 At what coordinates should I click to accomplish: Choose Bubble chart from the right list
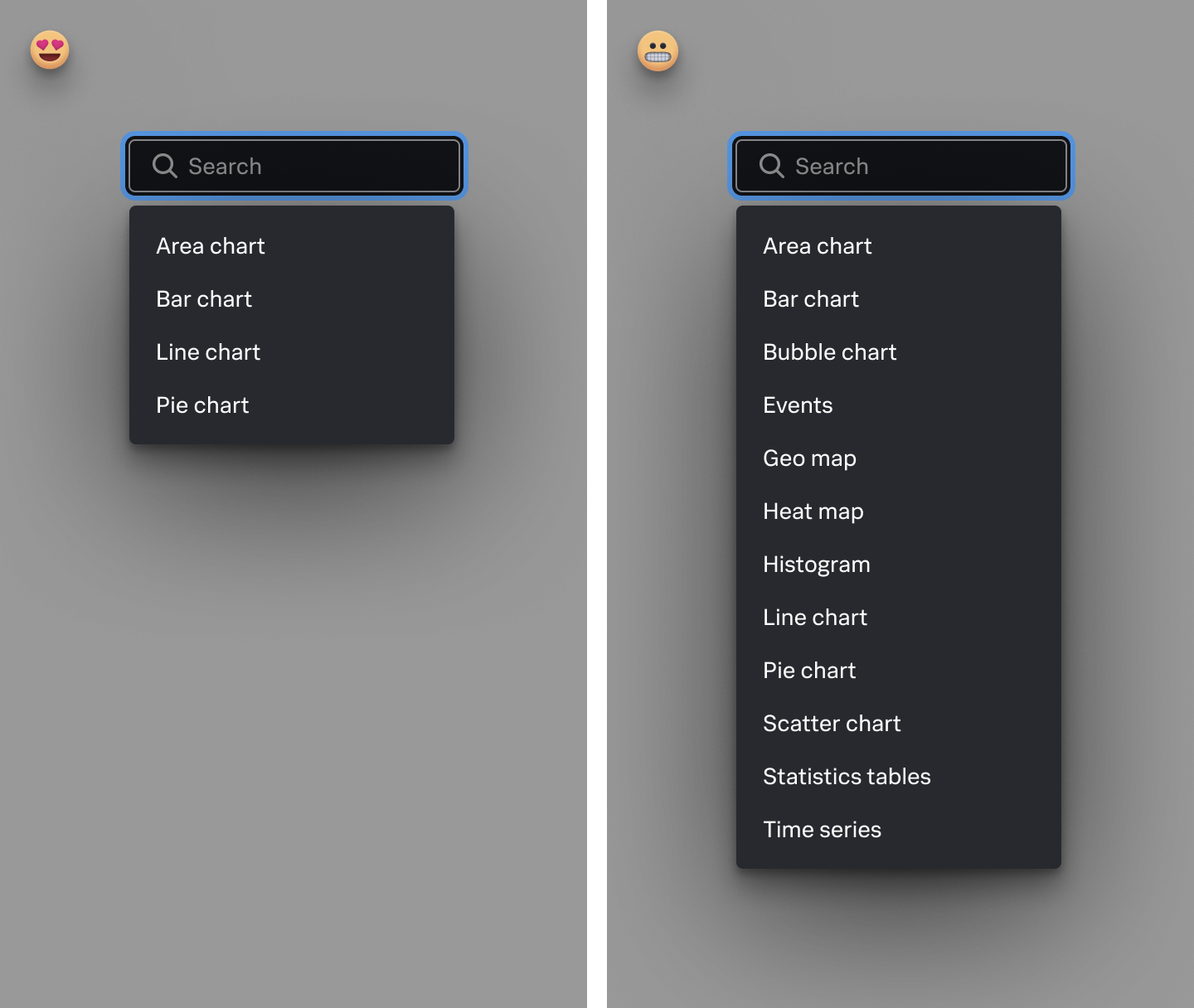tap(829, 351)
